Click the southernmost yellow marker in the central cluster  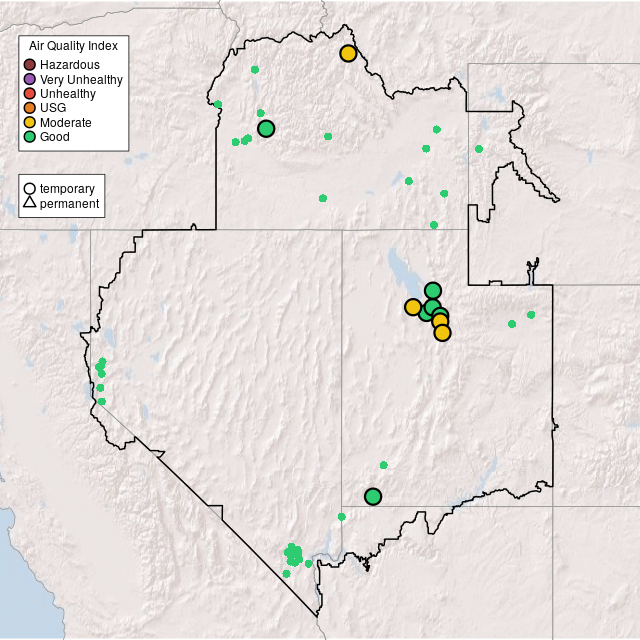tap(442, 333)
